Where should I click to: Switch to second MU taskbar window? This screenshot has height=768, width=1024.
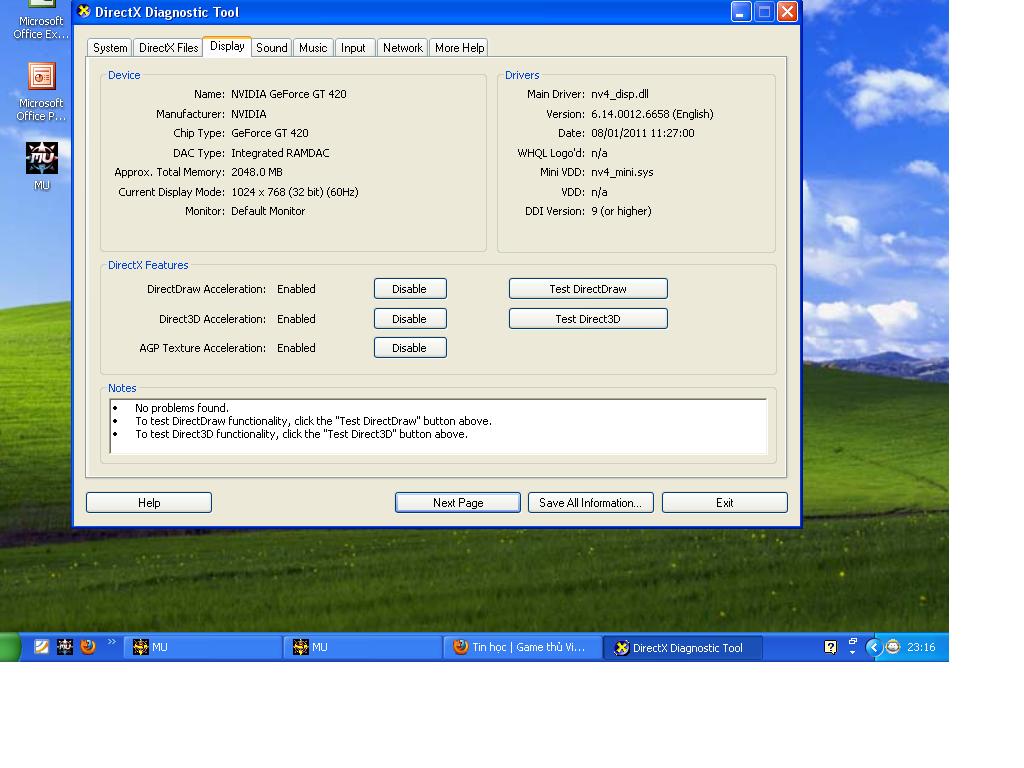[x=362, y=647]
